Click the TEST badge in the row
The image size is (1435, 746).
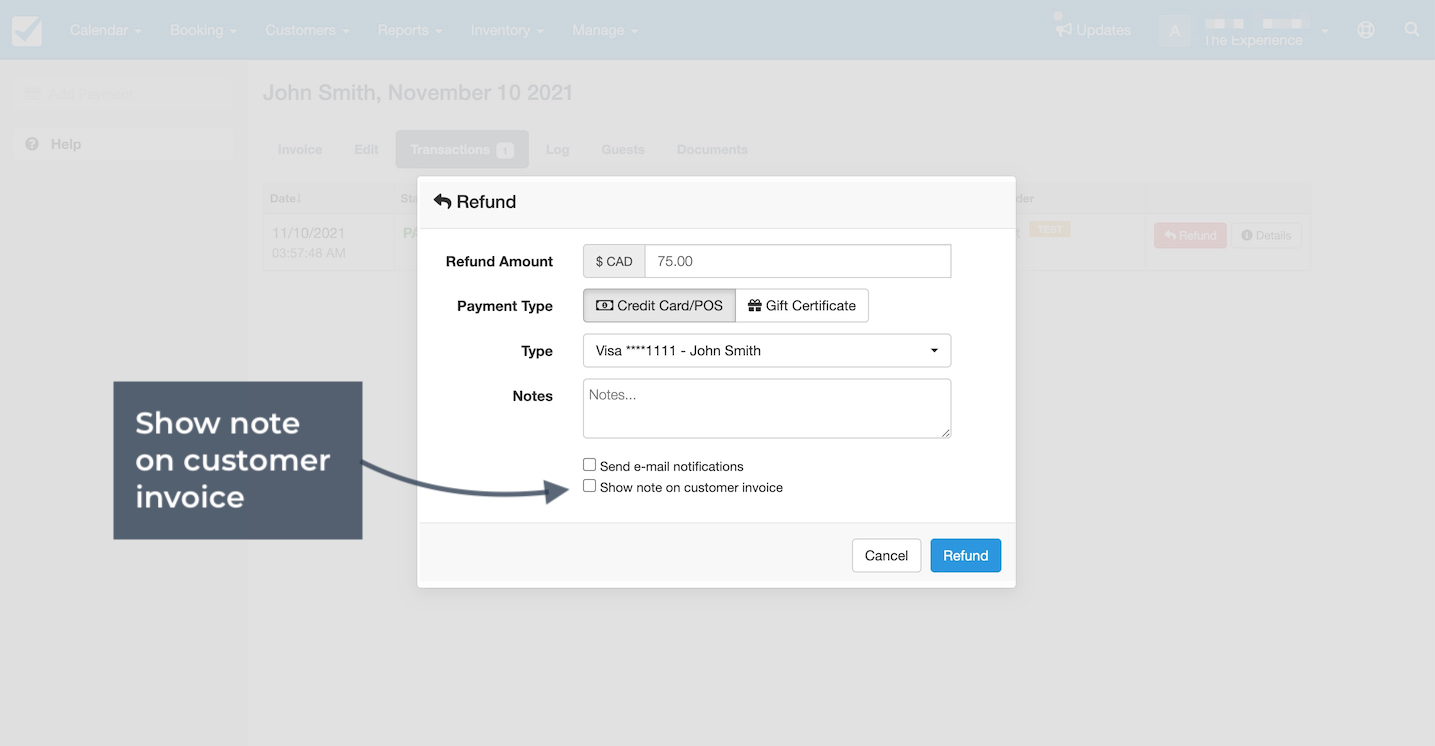pyautogui.click(x=1050, y=229)
